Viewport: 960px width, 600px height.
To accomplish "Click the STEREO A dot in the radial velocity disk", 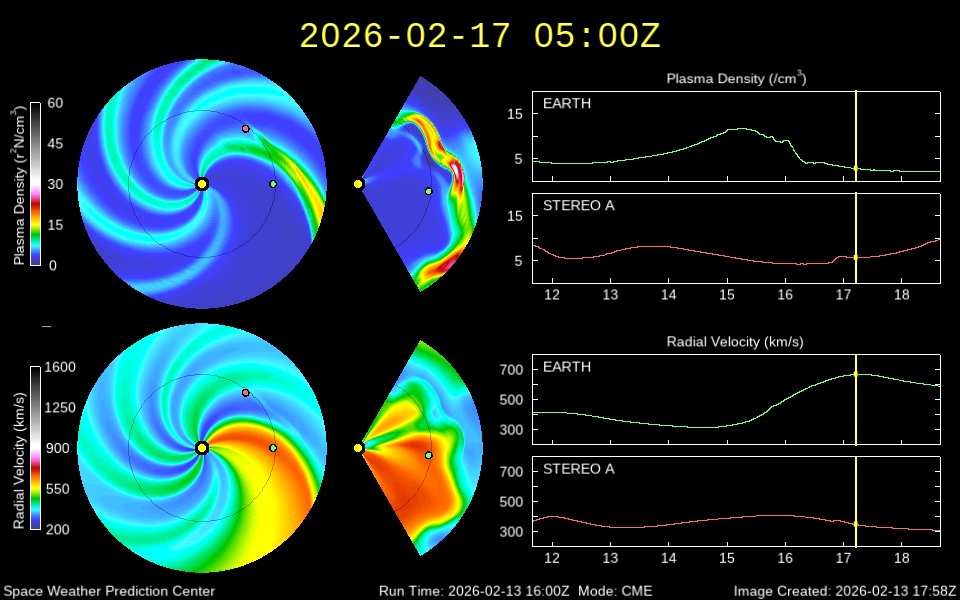I will click(x=245, y=393).
